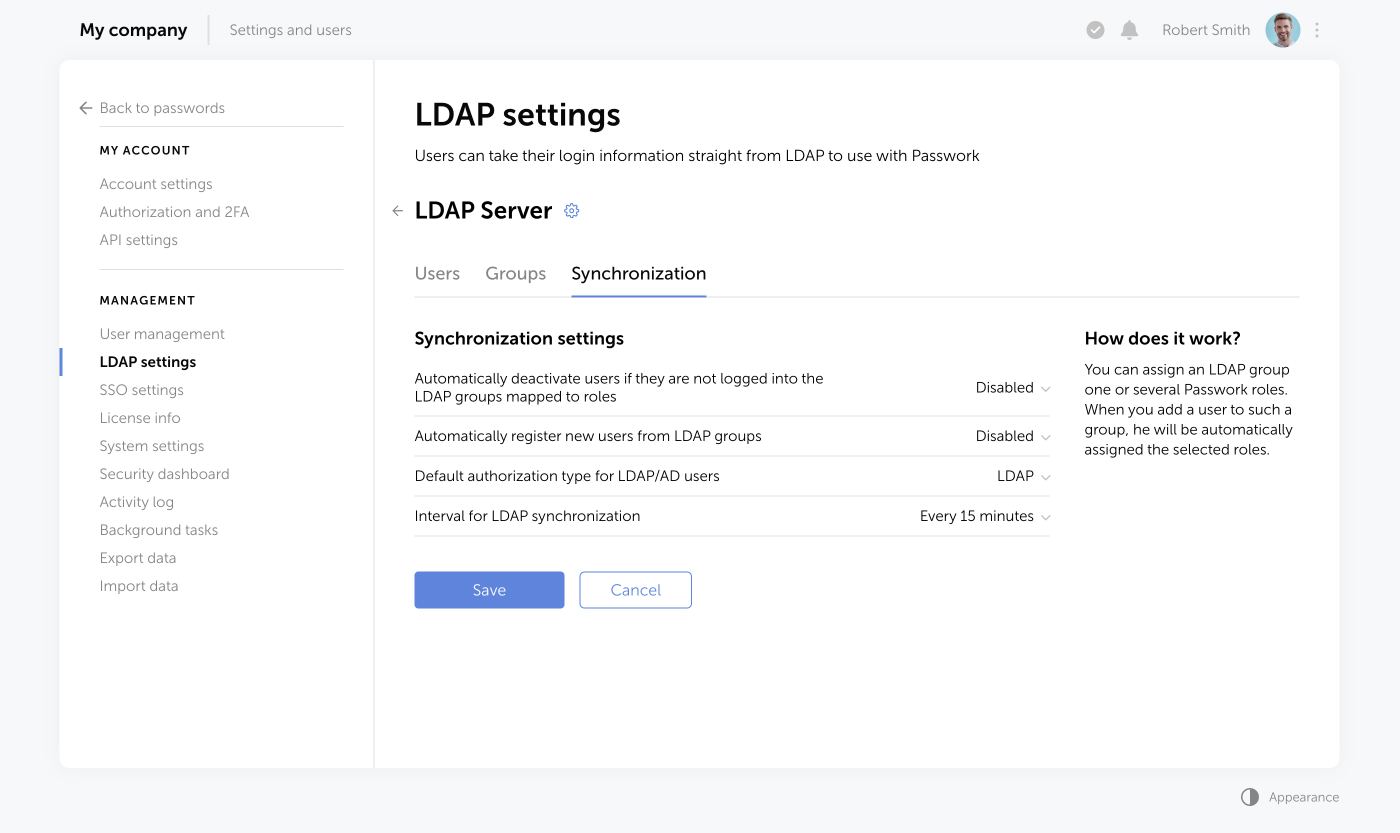Viewport: 1400px width, 833px height.
Task: Open SSO settings in the sidebar
Action: [x=141, y=389]
